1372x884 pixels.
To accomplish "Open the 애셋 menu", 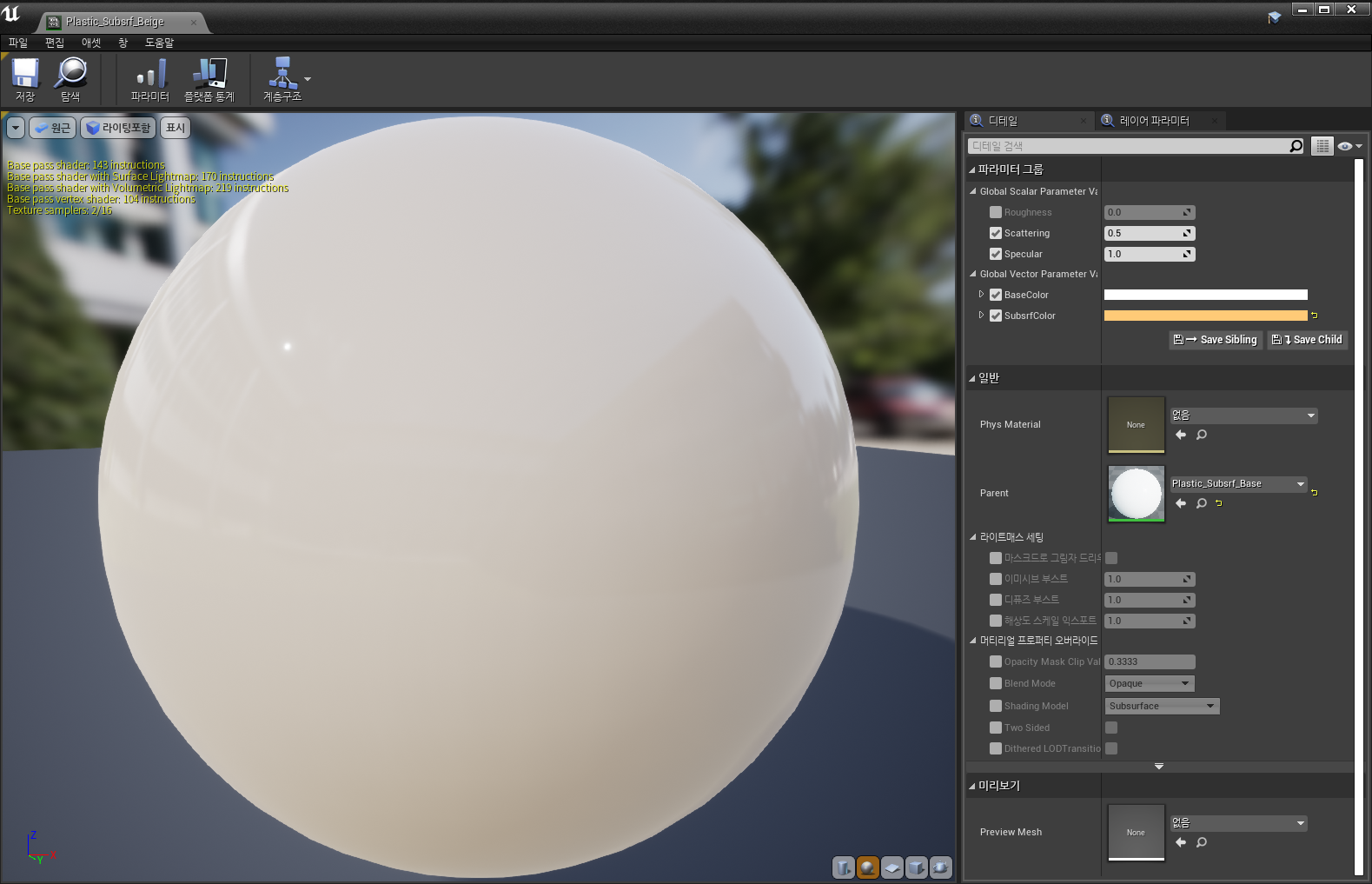I will point(91,43).
